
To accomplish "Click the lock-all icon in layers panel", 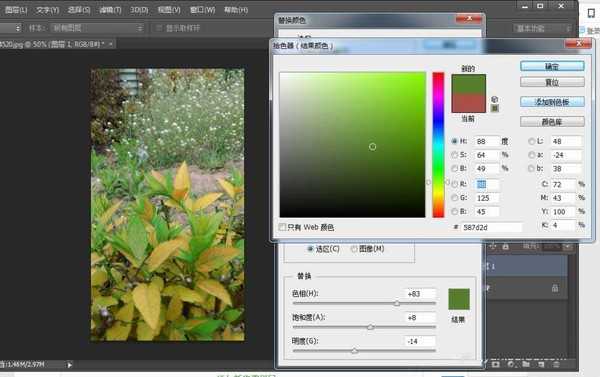I will (505, 246).
